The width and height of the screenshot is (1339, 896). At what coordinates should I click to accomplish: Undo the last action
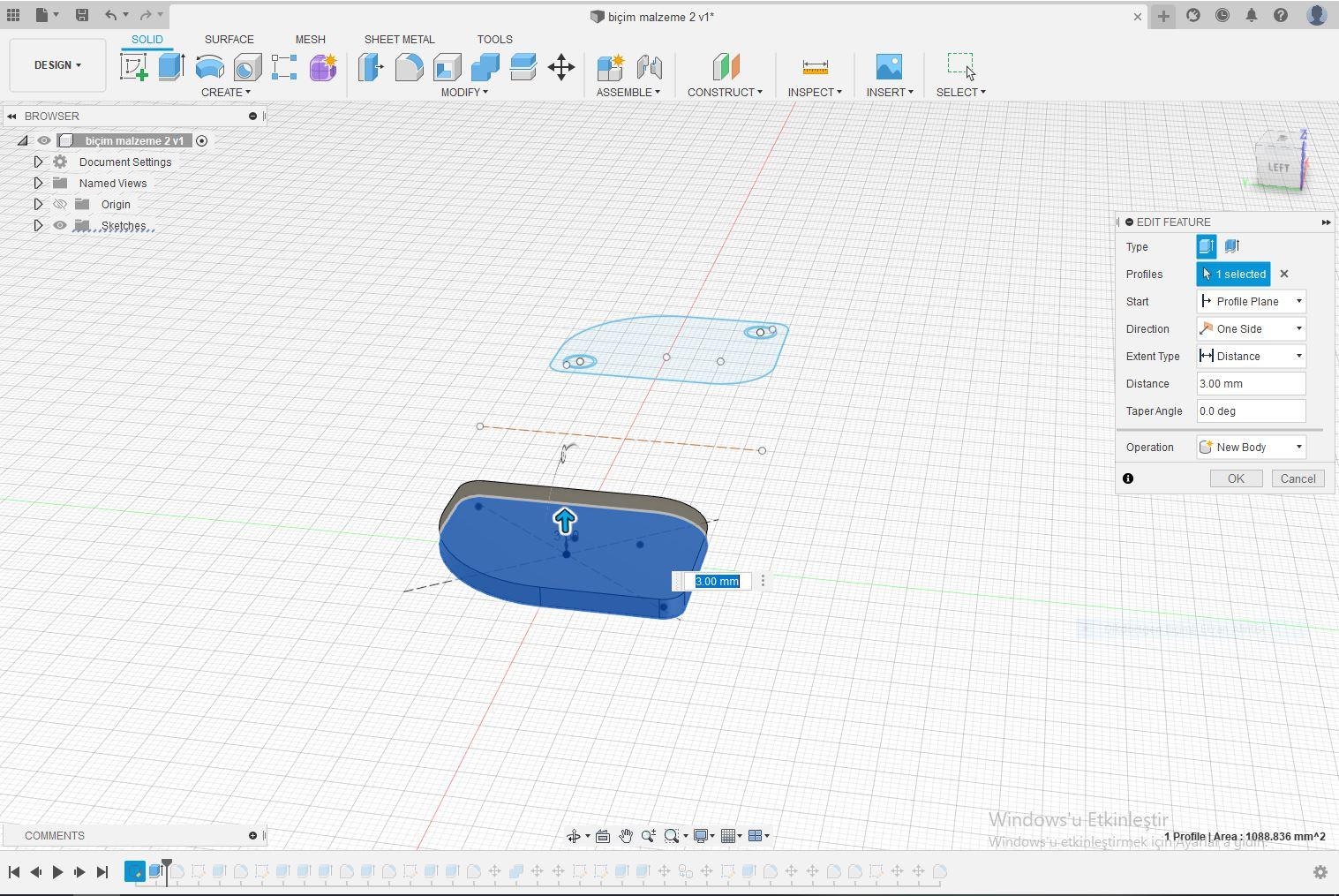pos(110,15)
